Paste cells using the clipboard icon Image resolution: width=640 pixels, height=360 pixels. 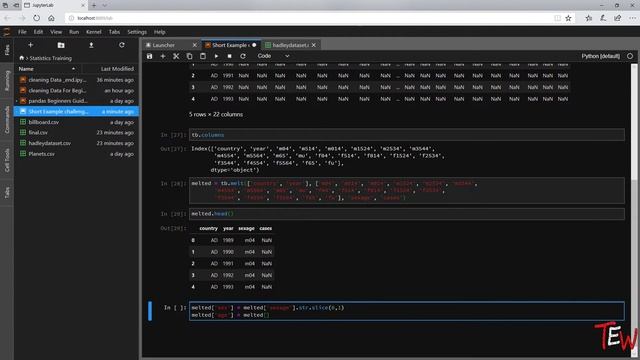(203, 56)
